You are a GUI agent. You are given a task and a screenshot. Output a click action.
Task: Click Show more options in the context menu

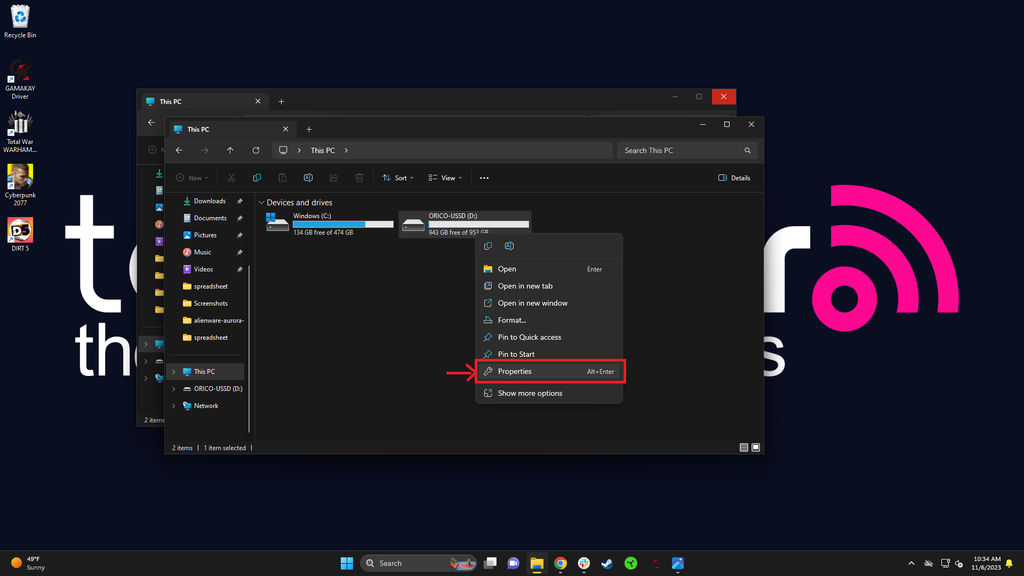[x=530, y=393]
